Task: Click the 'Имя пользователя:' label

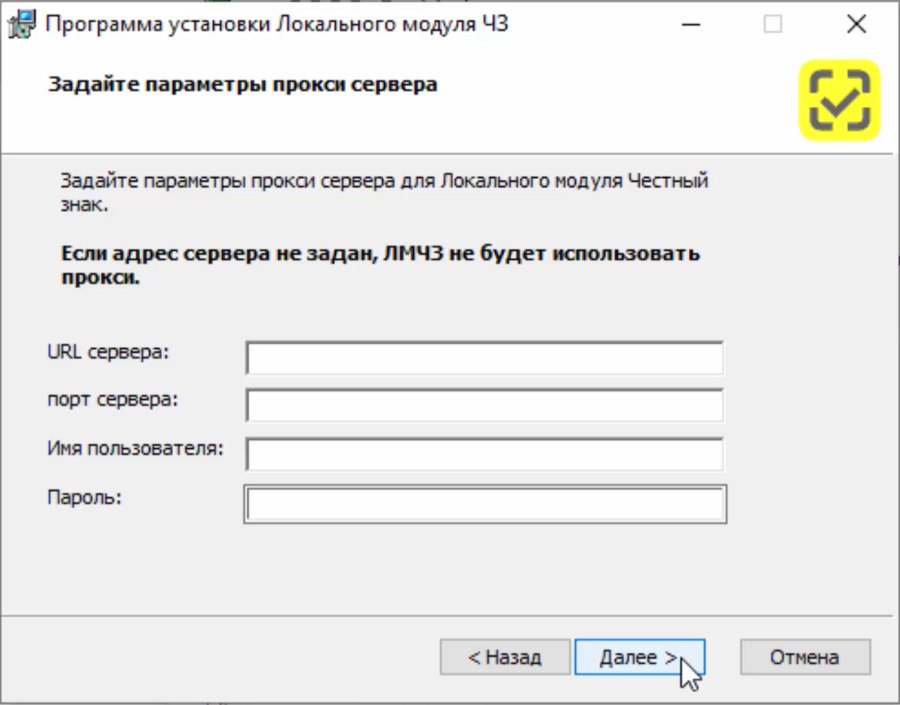Action: pos(135,448)
